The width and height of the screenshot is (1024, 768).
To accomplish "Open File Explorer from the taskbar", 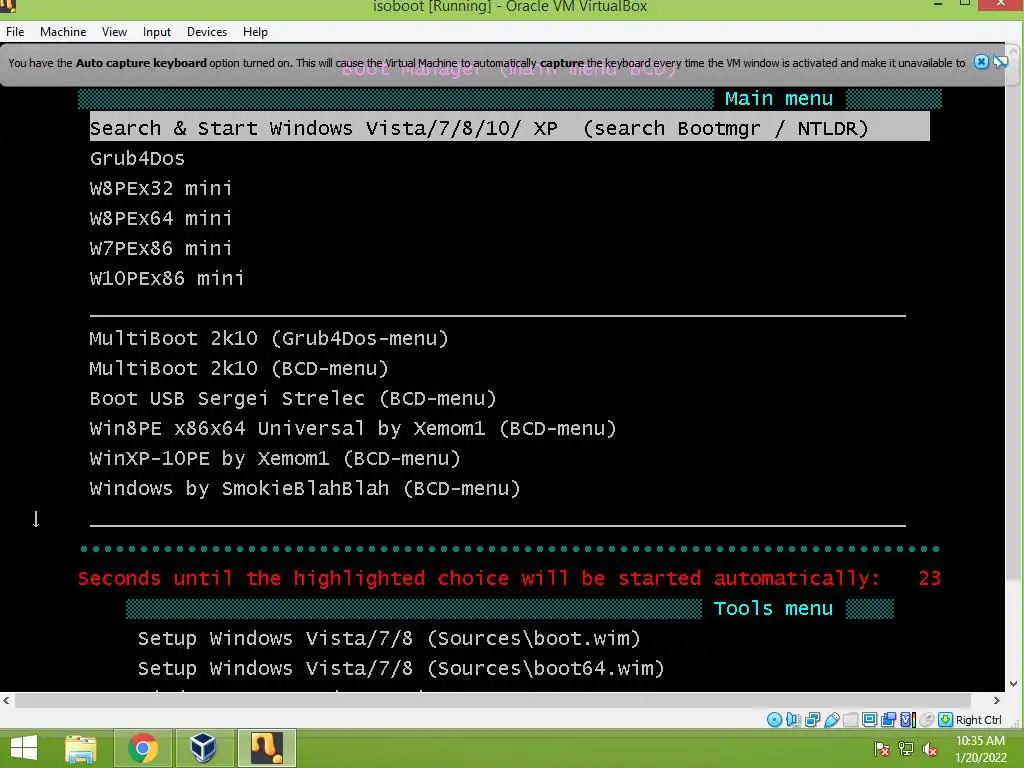I will tap(80, 748).
